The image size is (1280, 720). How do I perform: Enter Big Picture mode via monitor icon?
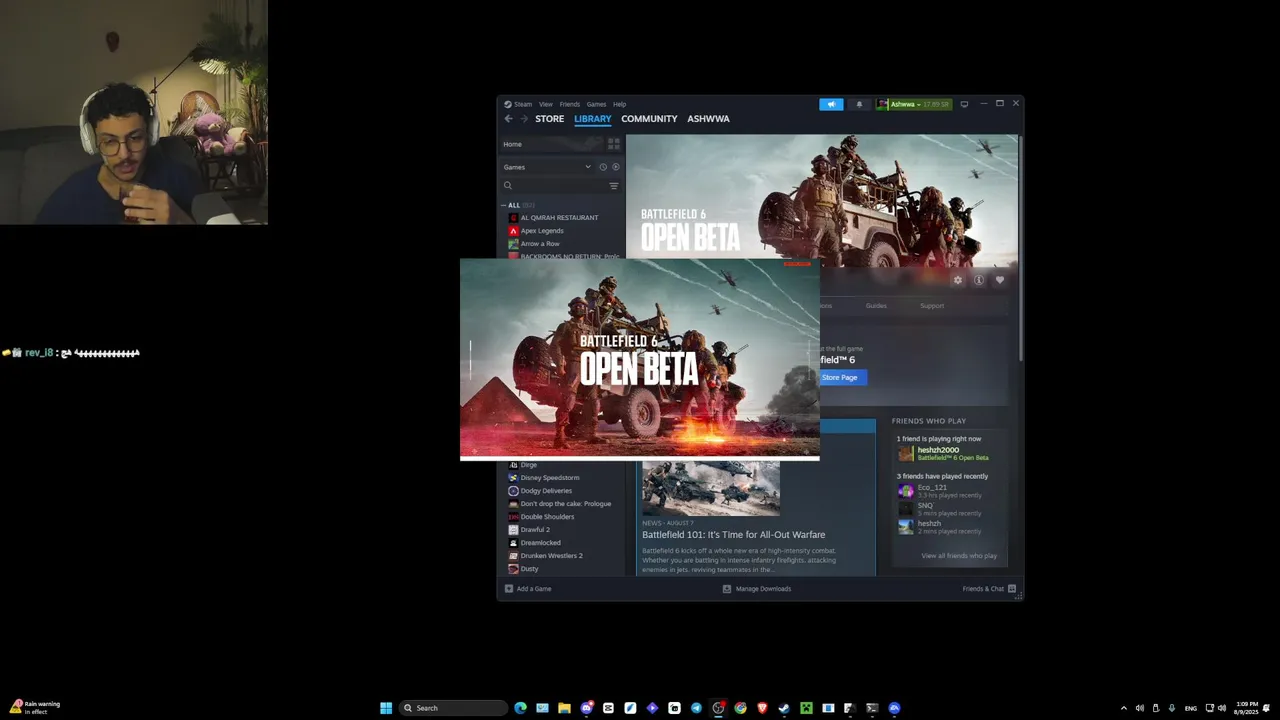pos(964,104)
